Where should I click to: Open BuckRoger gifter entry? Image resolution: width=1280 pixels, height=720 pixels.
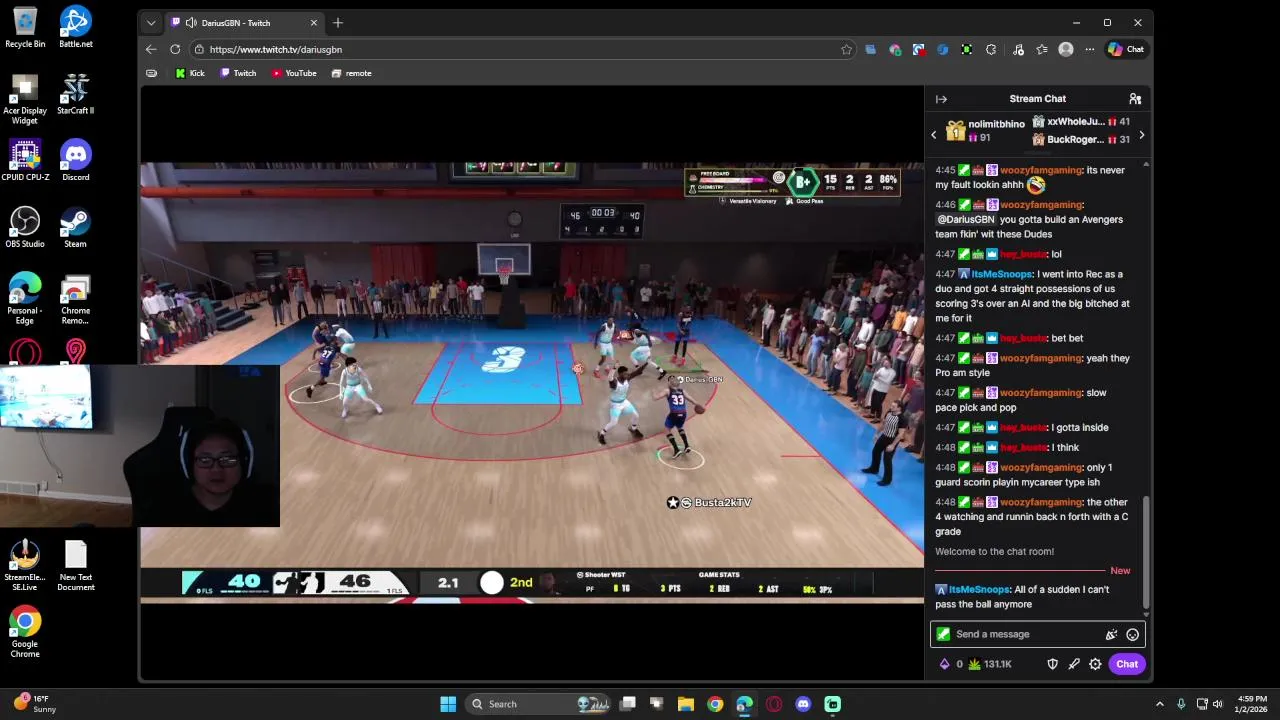pos(1081,140)
